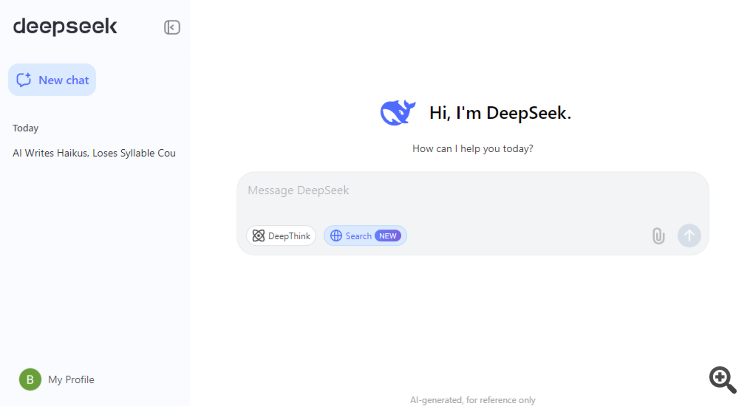Toggle DeepThink mode
The image size is (750, 406).
[x=281, y=236]
